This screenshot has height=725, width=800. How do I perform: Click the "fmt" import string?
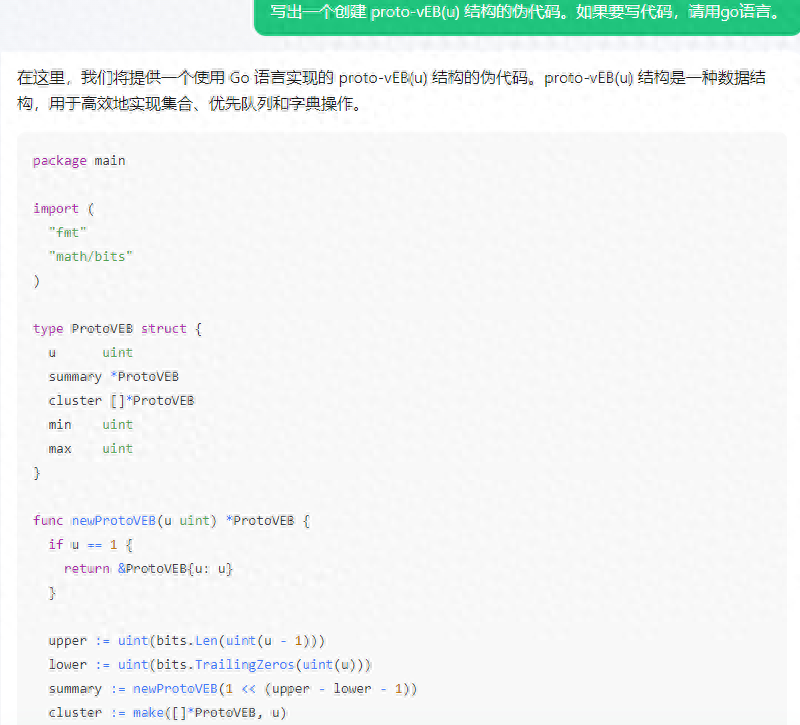click(68, 233)
